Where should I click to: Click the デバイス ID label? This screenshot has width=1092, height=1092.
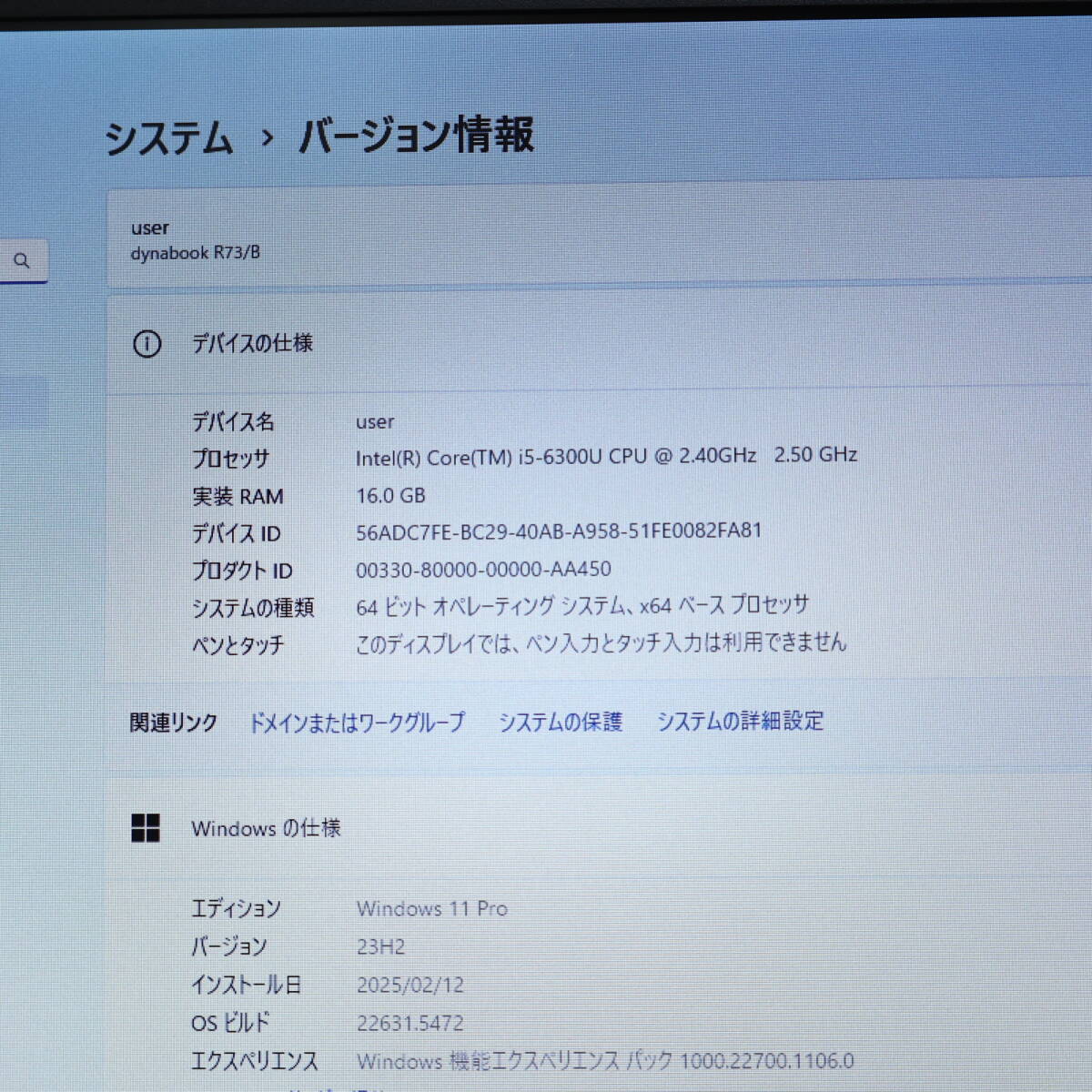coord(237,533)
